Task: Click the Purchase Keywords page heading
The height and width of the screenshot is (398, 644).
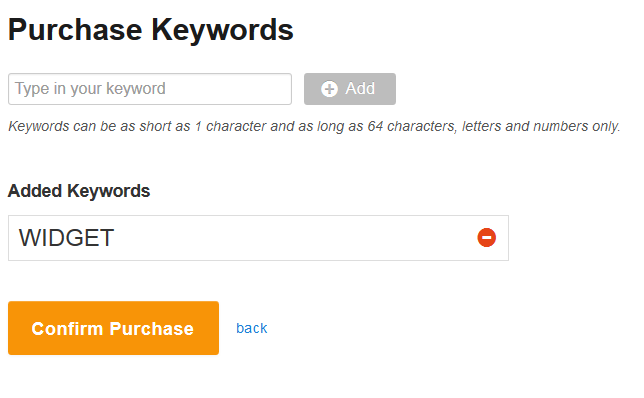Action: (151, 30)
